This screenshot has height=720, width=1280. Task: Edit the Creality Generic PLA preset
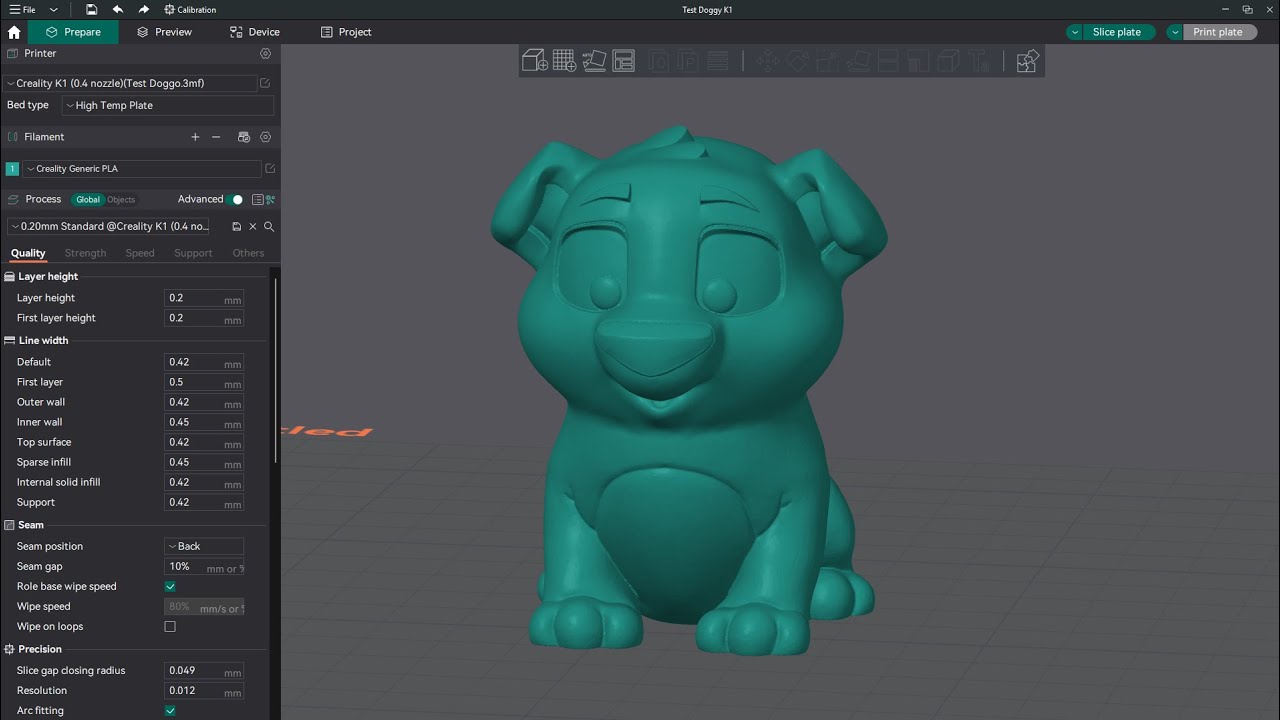pos(269,169)
